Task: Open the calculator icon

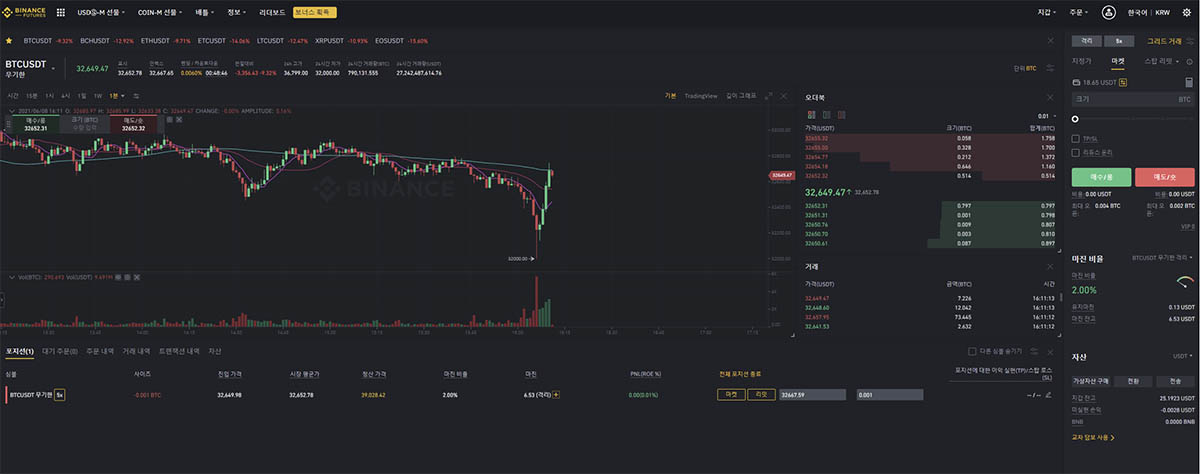Action: (x=1190, y=82)
